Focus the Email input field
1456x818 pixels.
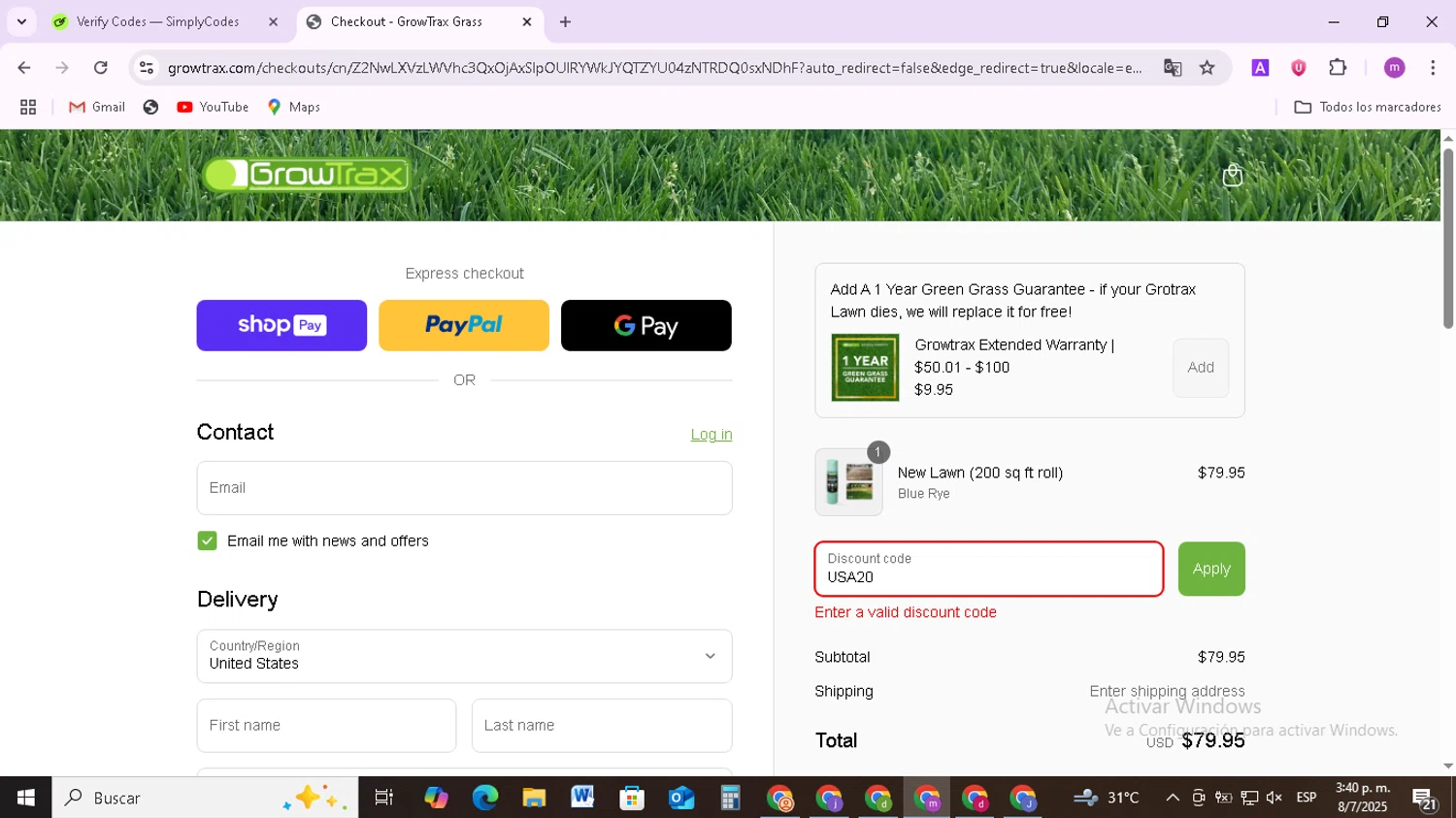pyautogui.click(x=464, y=488)
